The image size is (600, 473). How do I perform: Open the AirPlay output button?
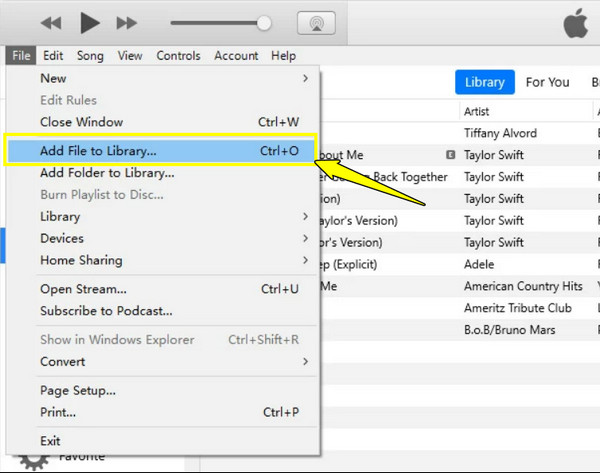point(316,23)
